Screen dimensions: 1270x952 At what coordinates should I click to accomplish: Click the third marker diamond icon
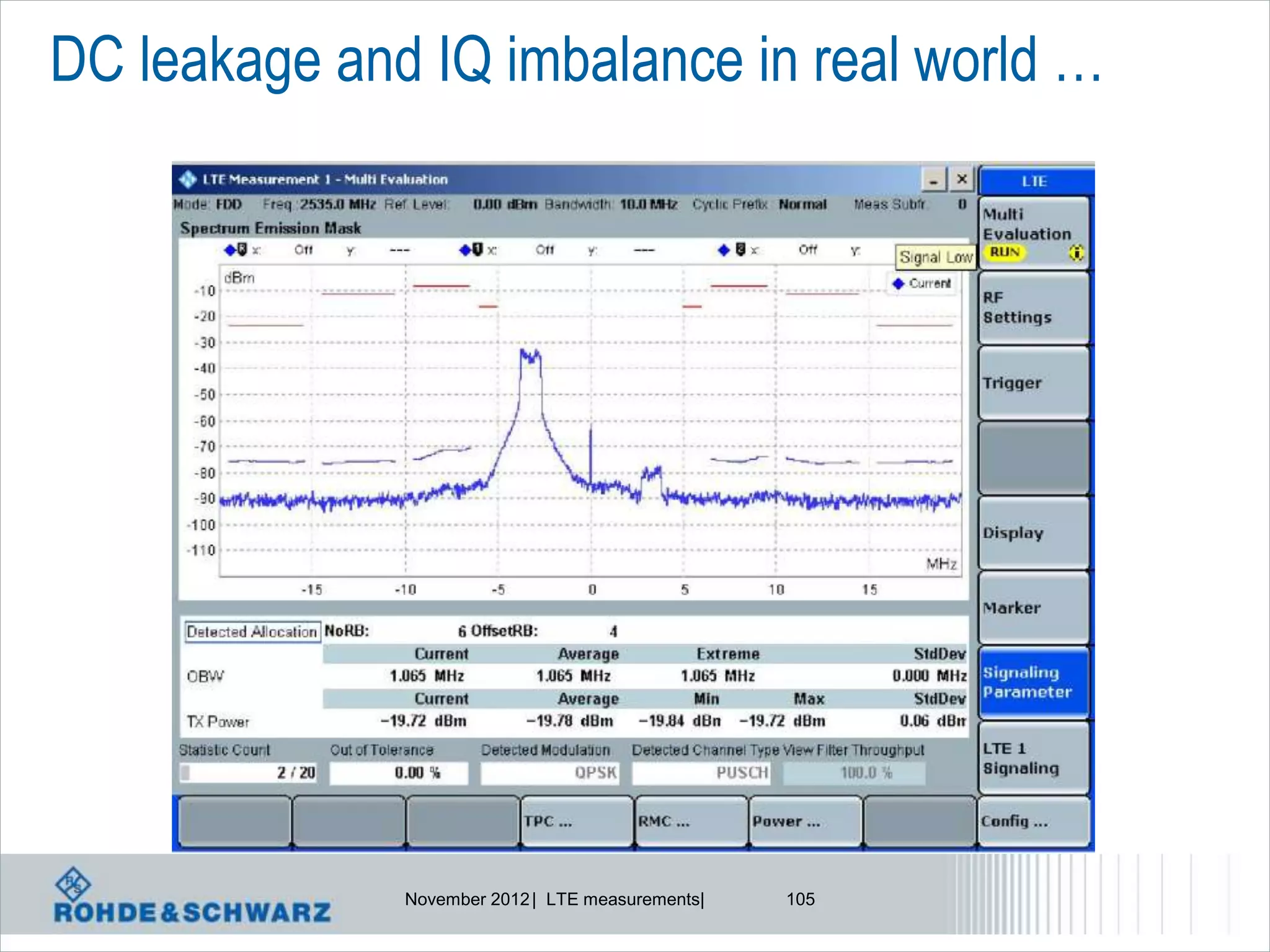(723, 250)
